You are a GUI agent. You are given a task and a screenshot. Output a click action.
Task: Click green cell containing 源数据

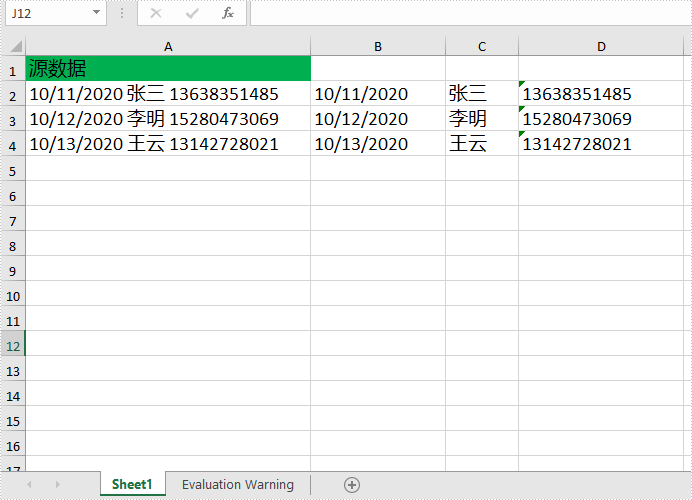tap(168, 68)
